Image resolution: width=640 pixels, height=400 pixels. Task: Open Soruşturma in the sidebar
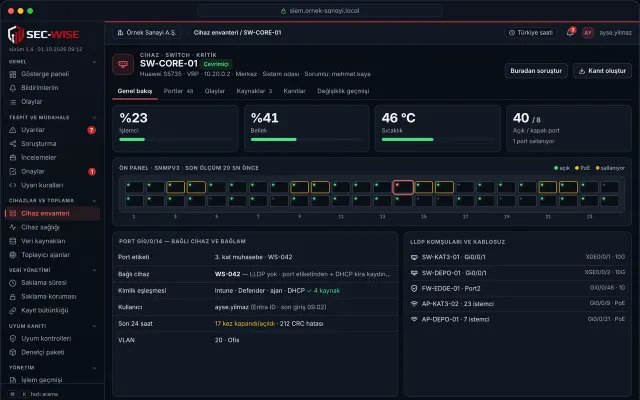52,144
